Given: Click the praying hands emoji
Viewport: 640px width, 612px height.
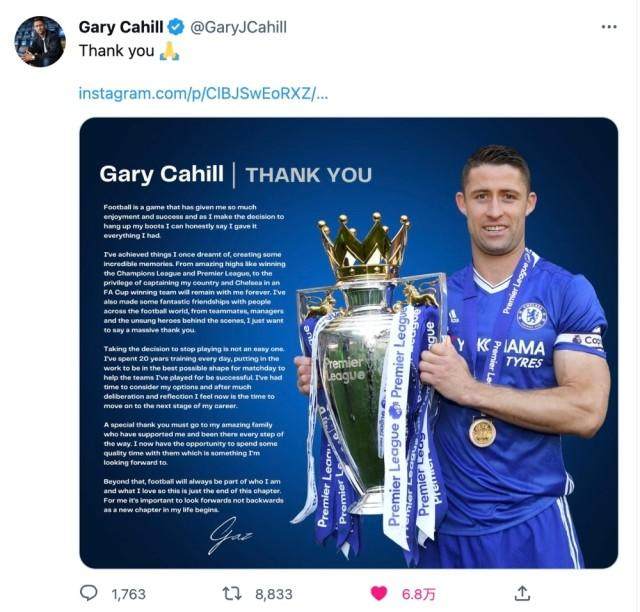Looking at the screenshot, I should 169,51.
